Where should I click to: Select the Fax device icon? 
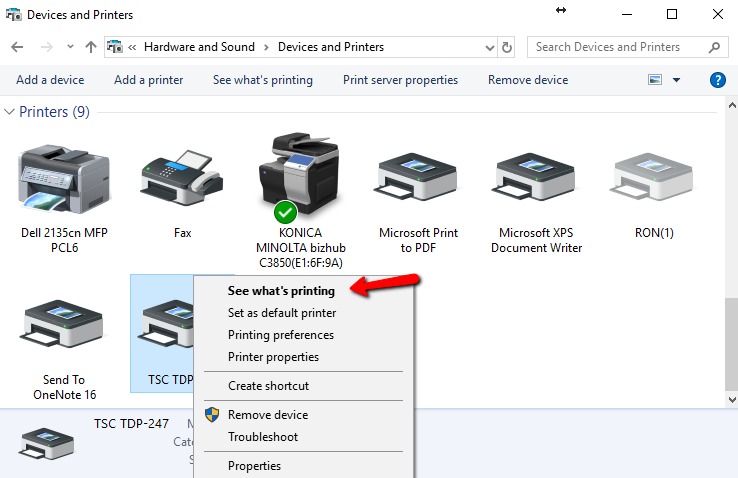[x=182, y=177]
